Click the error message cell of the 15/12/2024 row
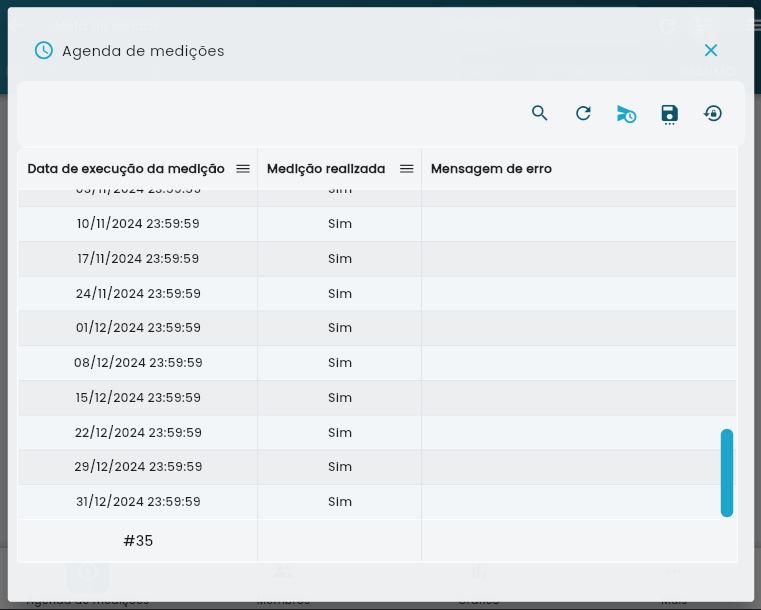The width and height of the screenshot is (761, 610). pyautogui.click(x=579, y=398)
